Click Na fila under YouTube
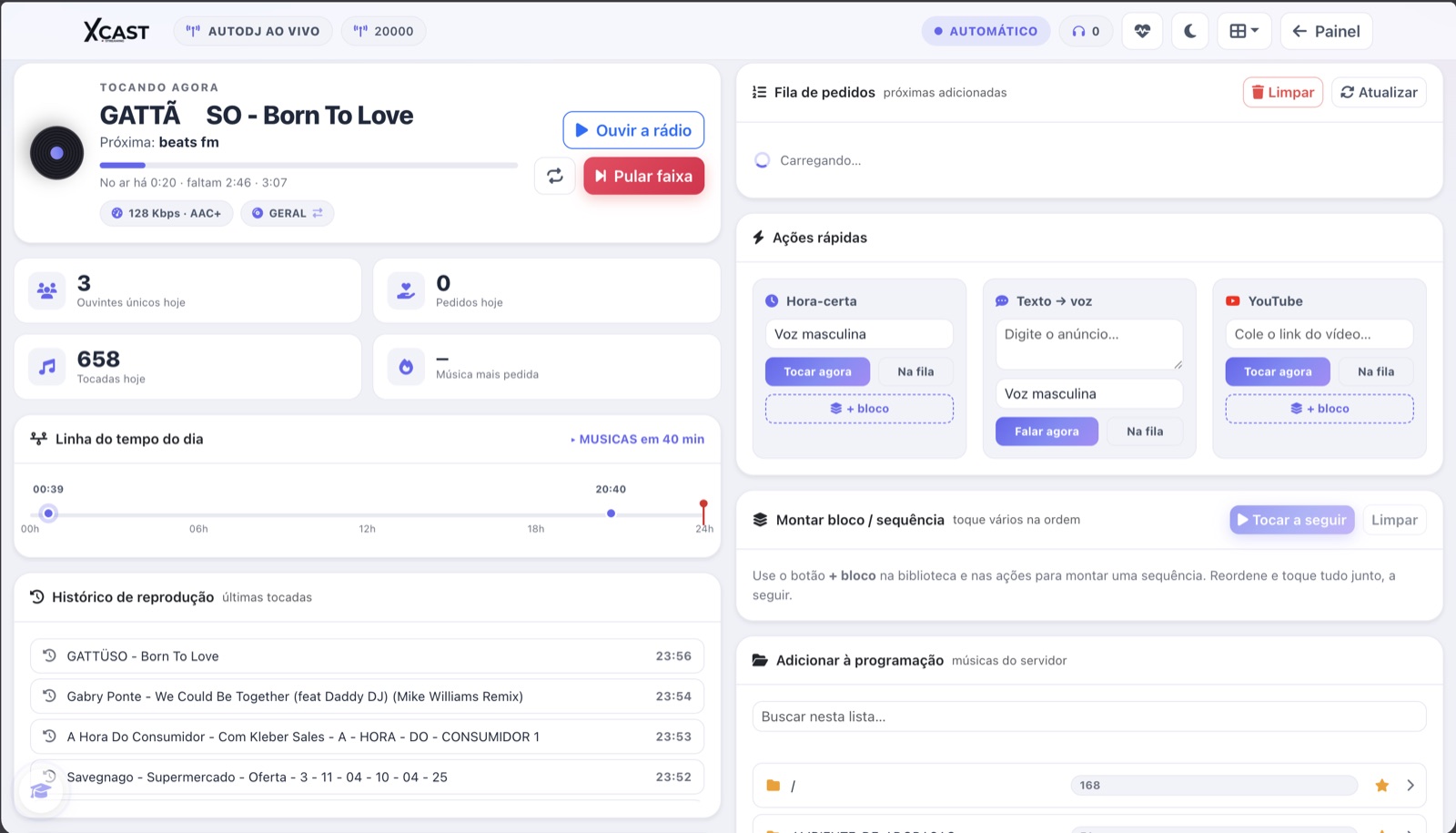Screen dimensions: 1456x833 pos(1376,371)
